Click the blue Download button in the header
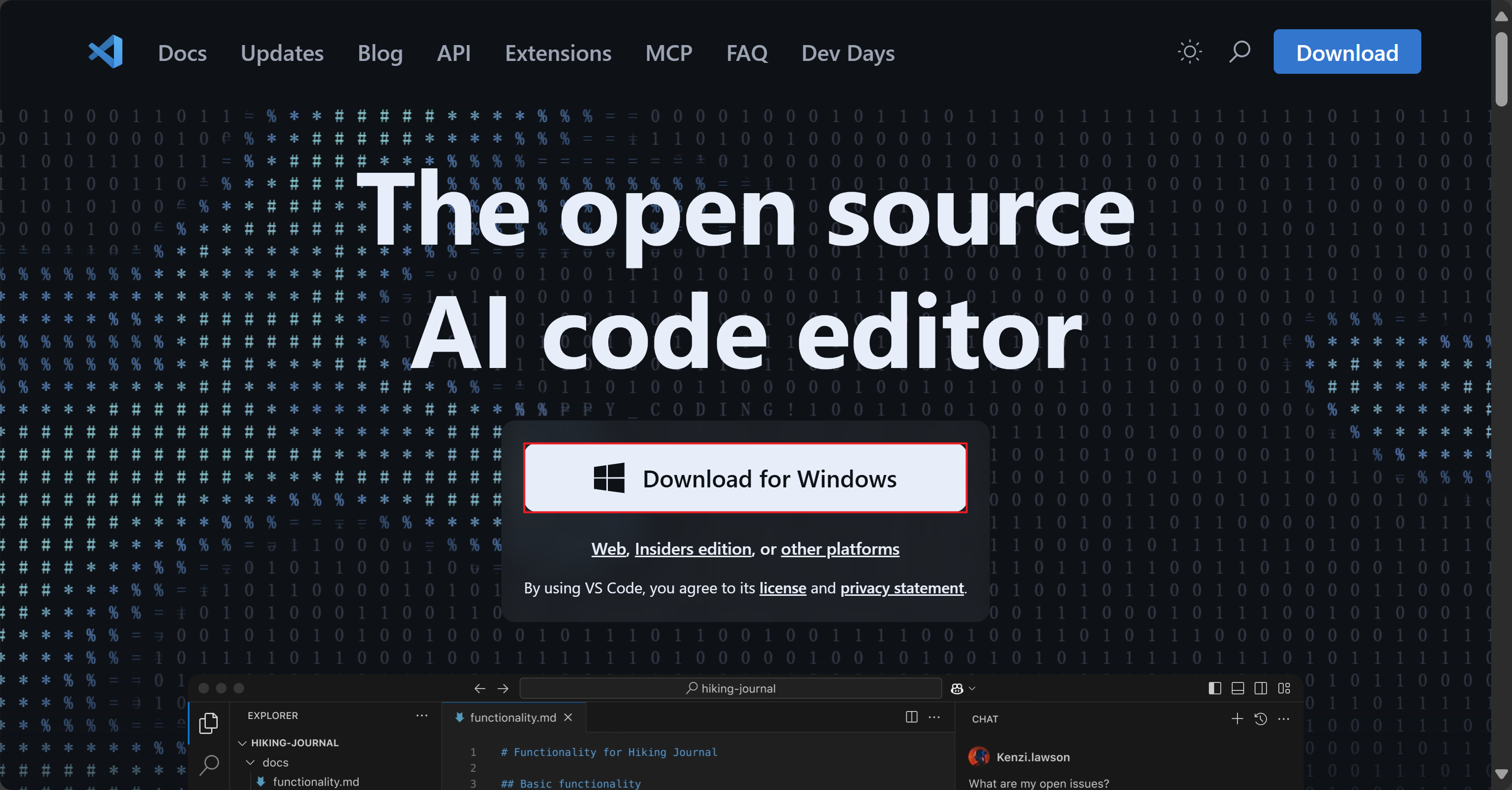 1347,52
